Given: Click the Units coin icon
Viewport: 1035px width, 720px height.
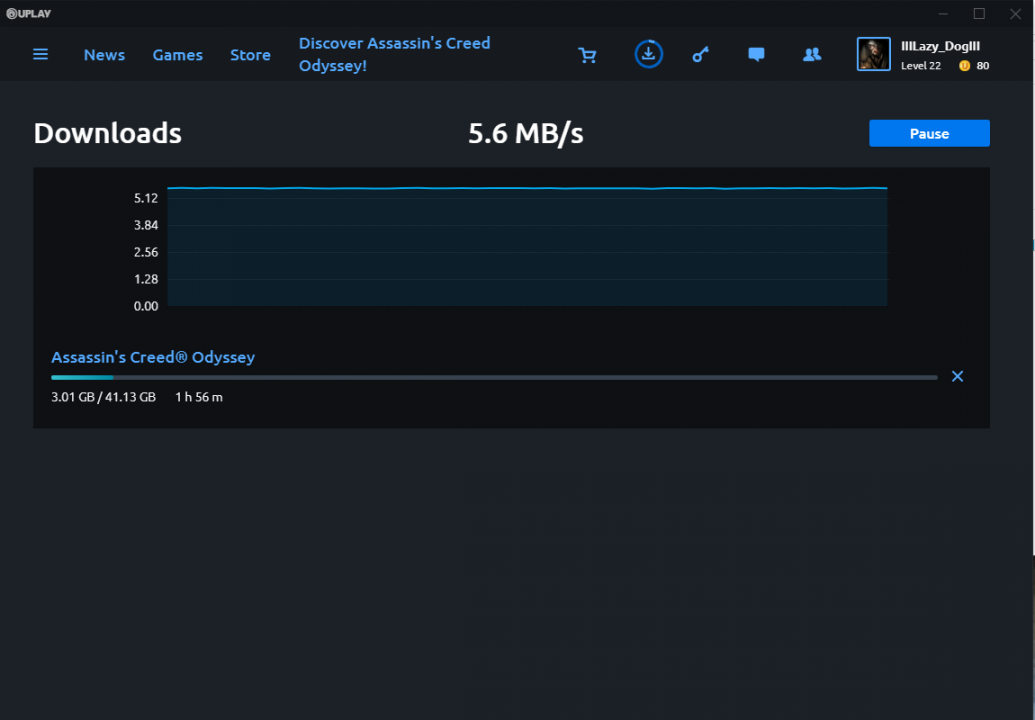Looking at the screenshot, I should 964,65.
